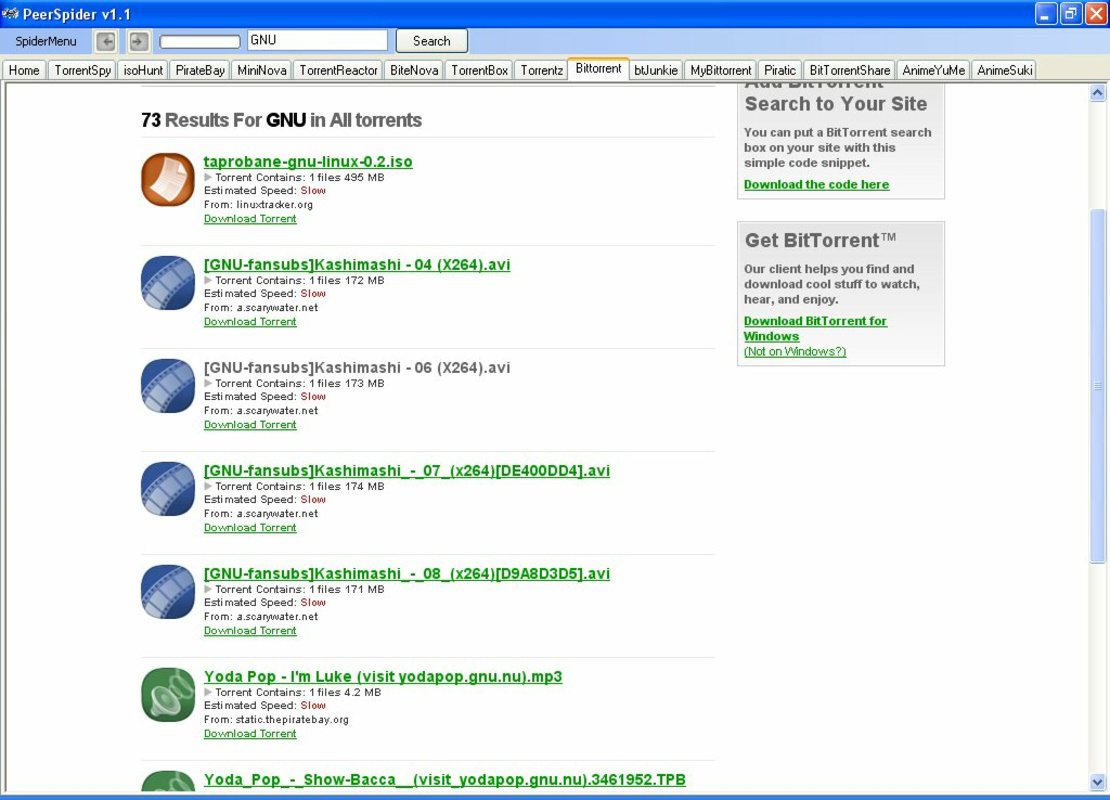Open Yoda Pop - I'm Luke mp3 link
1110x800 pixels.
383,677
